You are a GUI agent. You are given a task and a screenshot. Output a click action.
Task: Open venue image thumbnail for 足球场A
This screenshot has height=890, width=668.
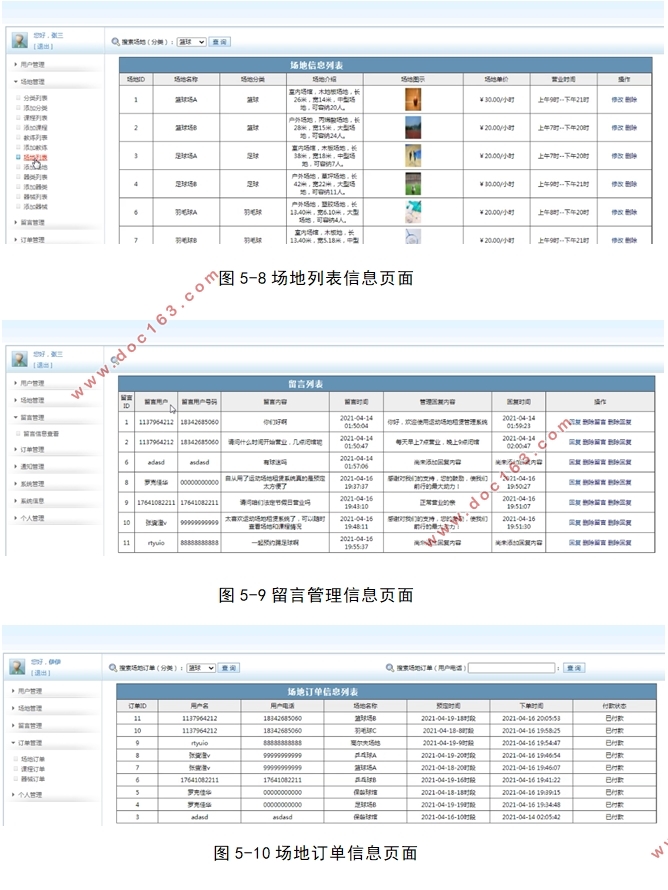(413, 156)
